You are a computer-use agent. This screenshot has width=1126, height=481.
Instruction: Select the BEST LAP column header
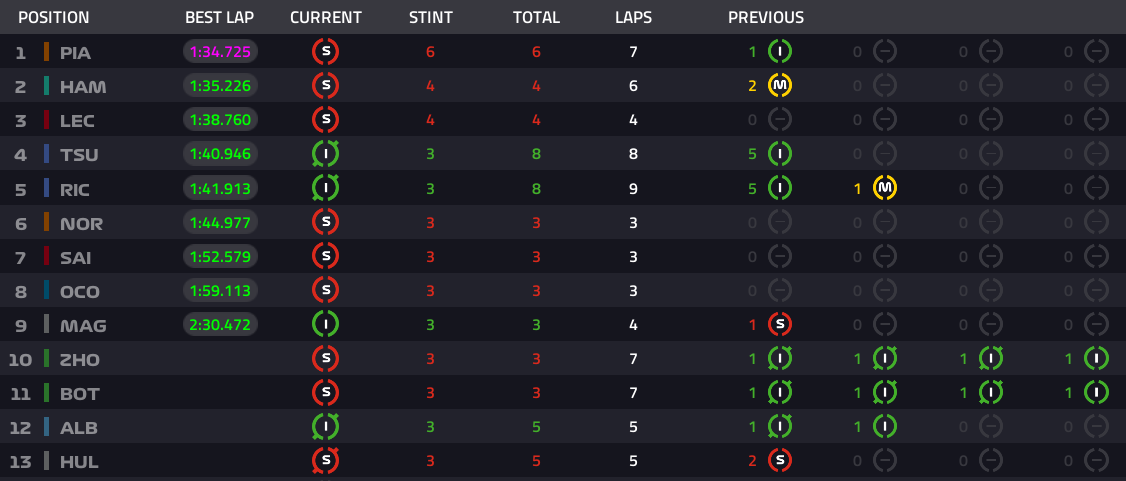pyautogui.click(x=220, y=17)
